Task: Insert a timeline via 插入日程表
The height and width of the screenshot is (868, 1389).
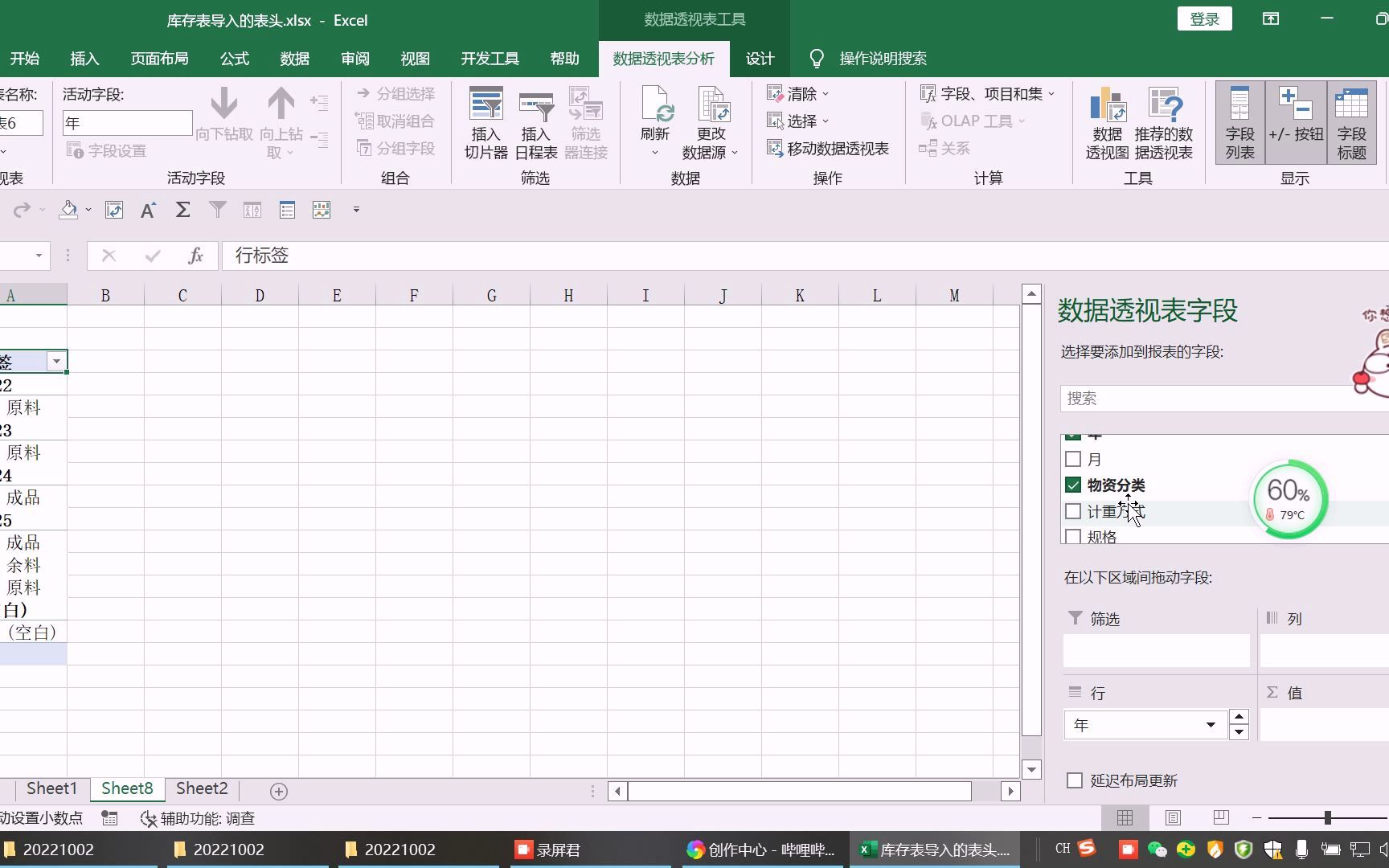Action: coord(535,122)
